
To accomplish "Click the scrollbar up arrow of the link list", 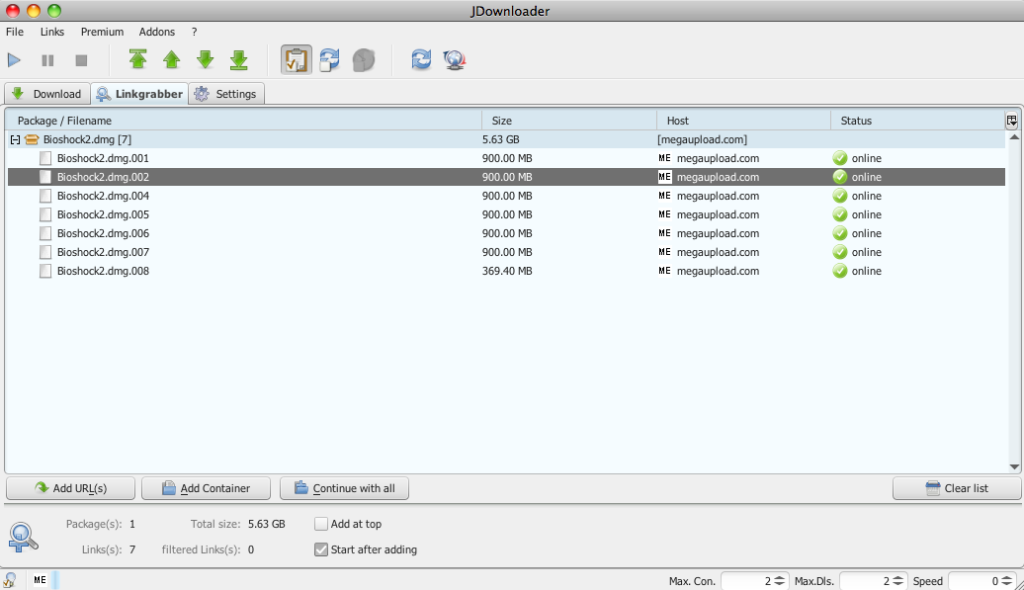I will pos(1014,137).
